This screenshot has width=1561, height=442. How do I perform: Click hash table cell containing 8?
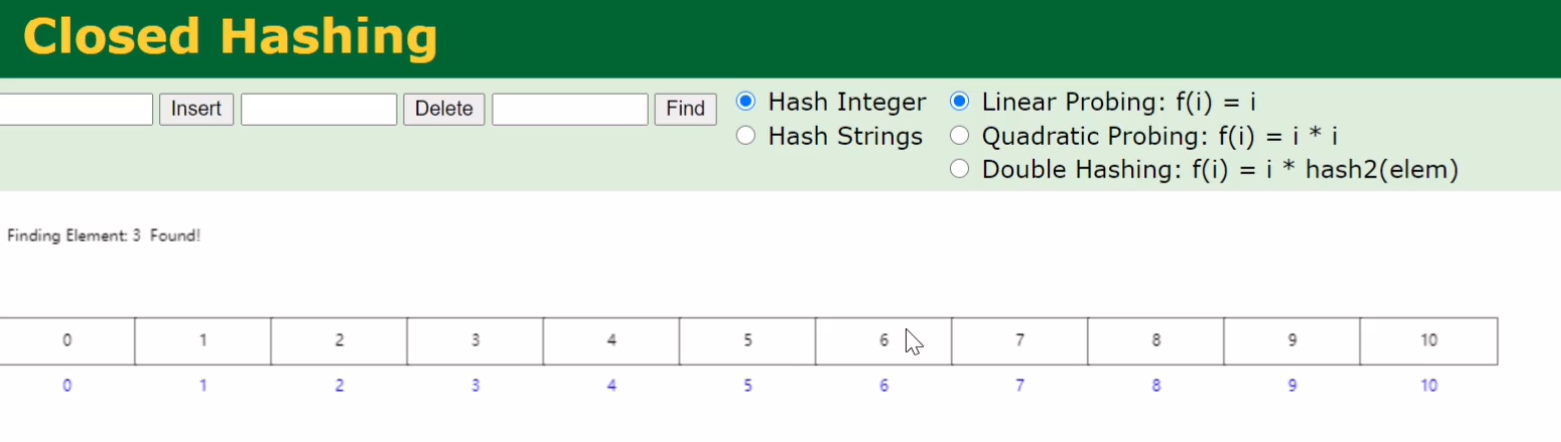pos(1155,341)
